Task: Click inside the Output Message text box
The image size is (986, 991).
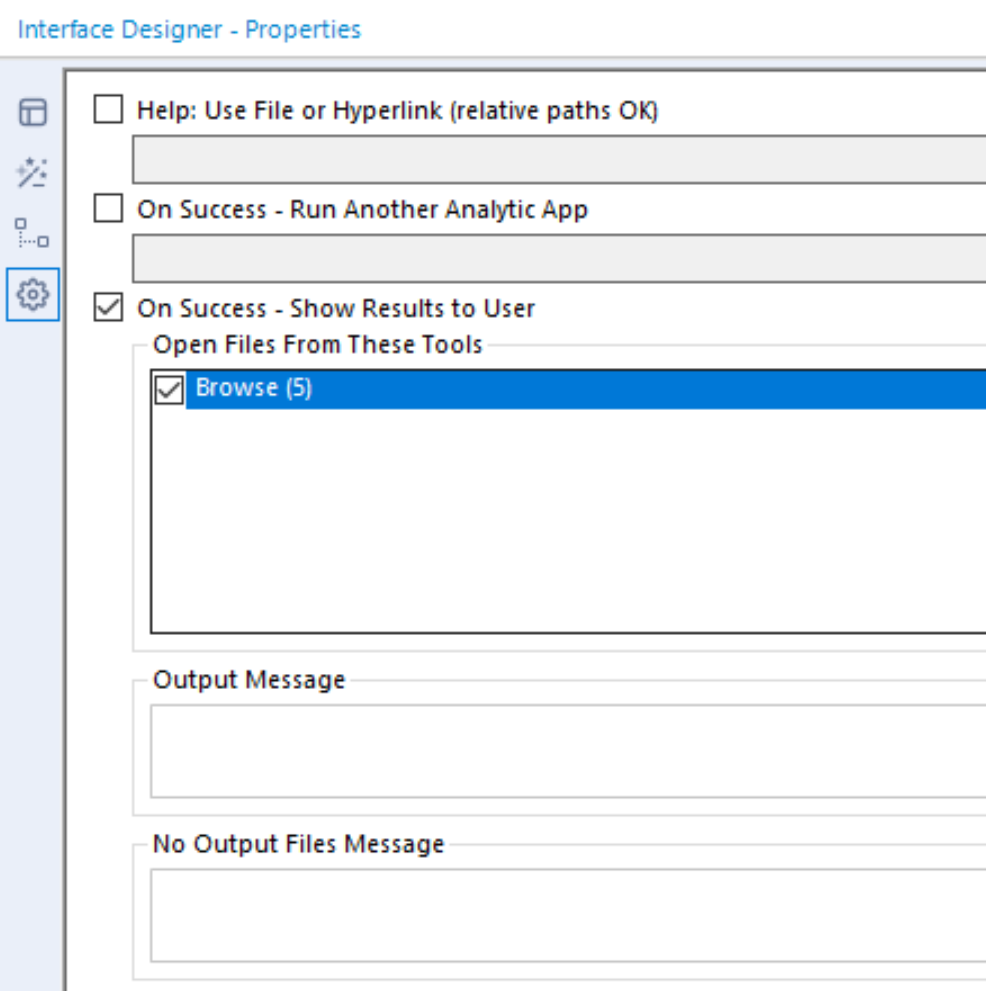Action: tap(568, 751)
